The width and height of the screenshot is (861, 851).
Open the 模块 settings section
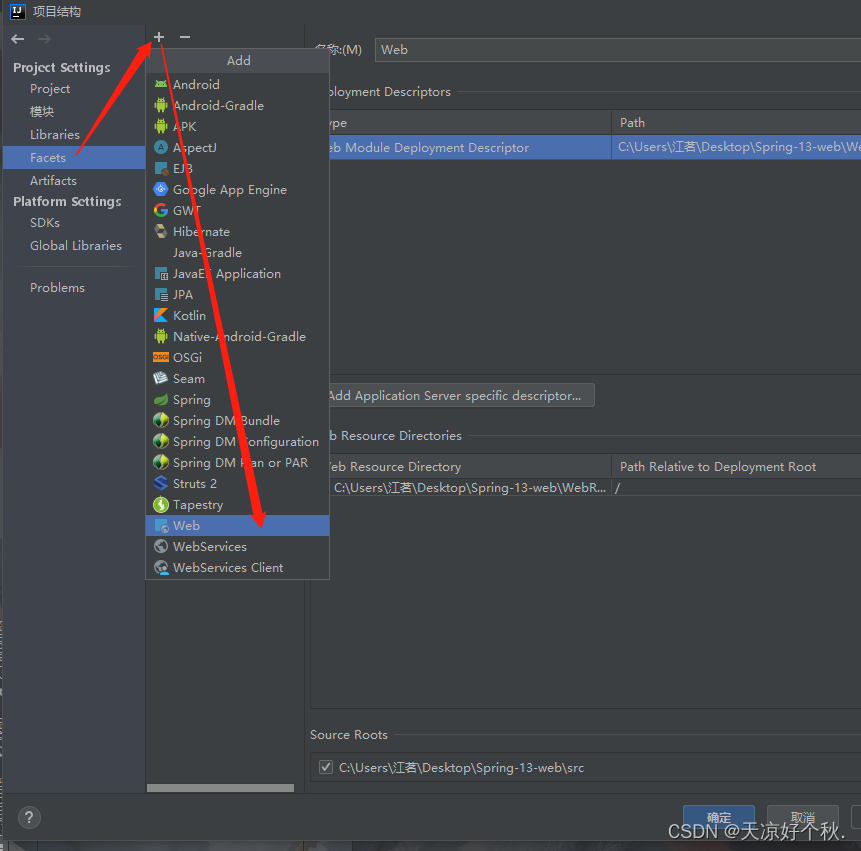tap(42, 111)
